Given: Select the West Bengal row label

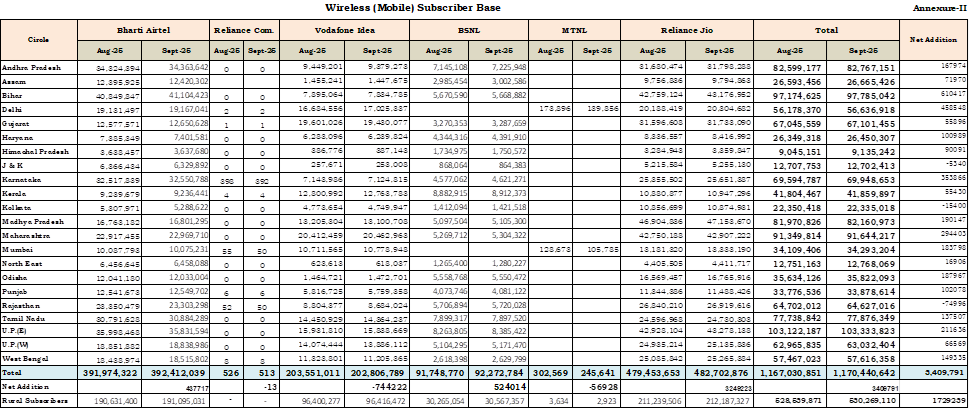Looking at the screenshot, I should coord(27,354).
